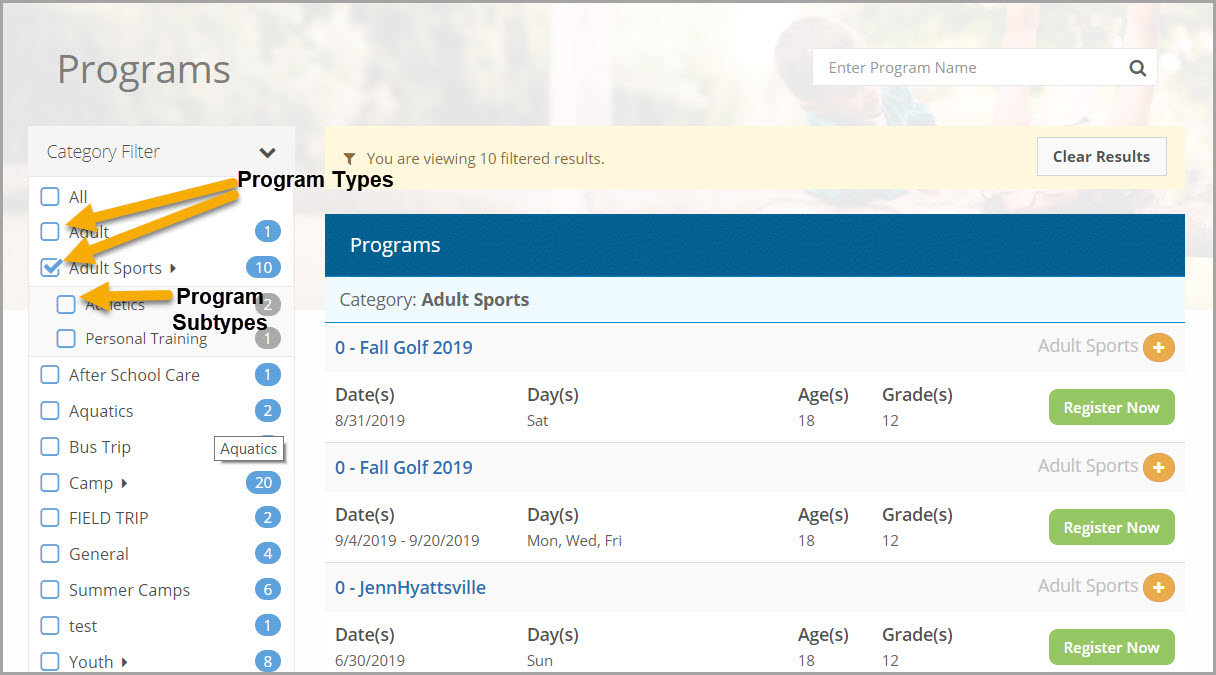This screenshot has height=675, width=1216.
Task: Expand the Youth subtypes arrow
Action: (x=124, y=662)
